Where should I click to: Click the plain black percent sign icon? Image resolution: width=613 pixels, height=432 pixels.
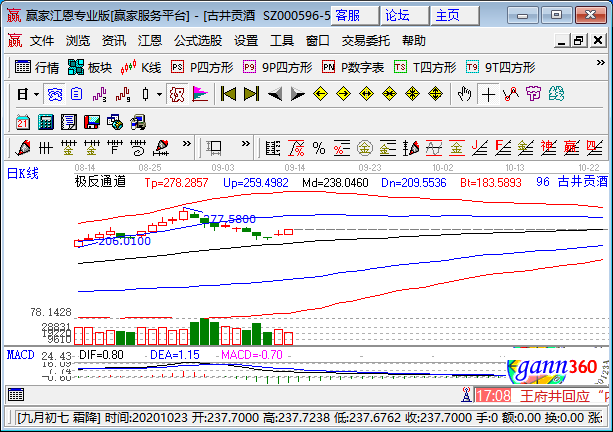319,148
